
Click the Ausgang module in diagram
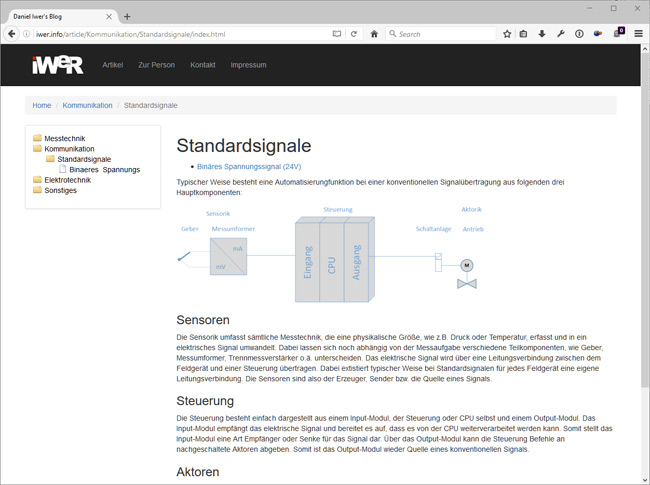357,262
